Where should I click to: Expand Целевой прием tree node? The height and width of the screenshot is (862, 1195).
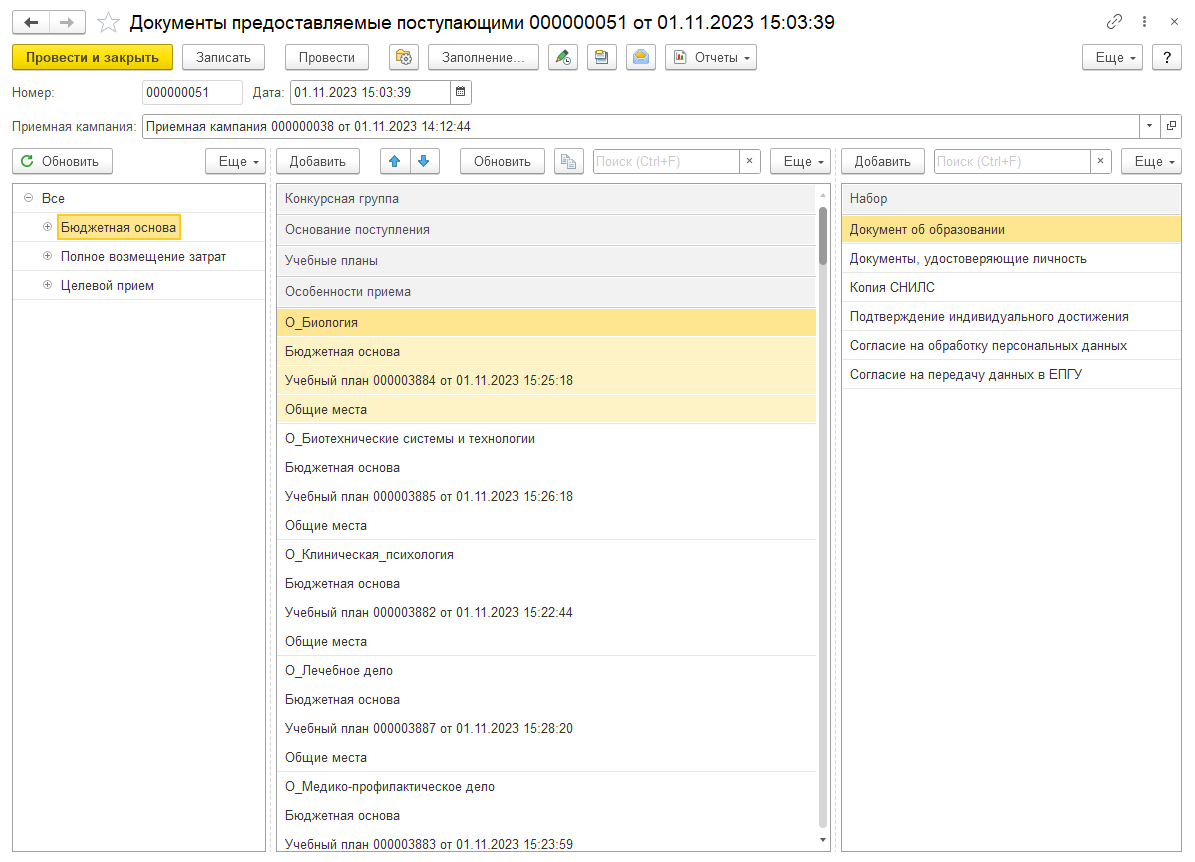47,285
